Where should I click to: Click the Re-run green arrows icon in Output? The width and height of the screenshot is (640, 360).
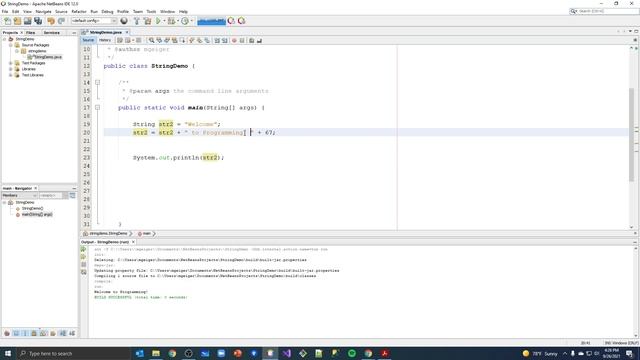click(x=84, y=249)
